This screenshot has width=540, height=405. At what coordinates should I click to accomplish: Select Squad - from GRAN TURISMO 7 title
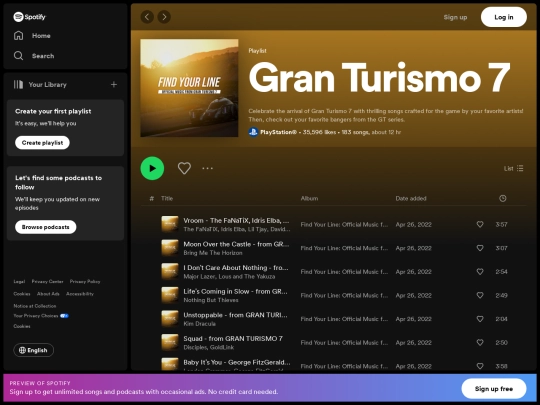(233, 339)
